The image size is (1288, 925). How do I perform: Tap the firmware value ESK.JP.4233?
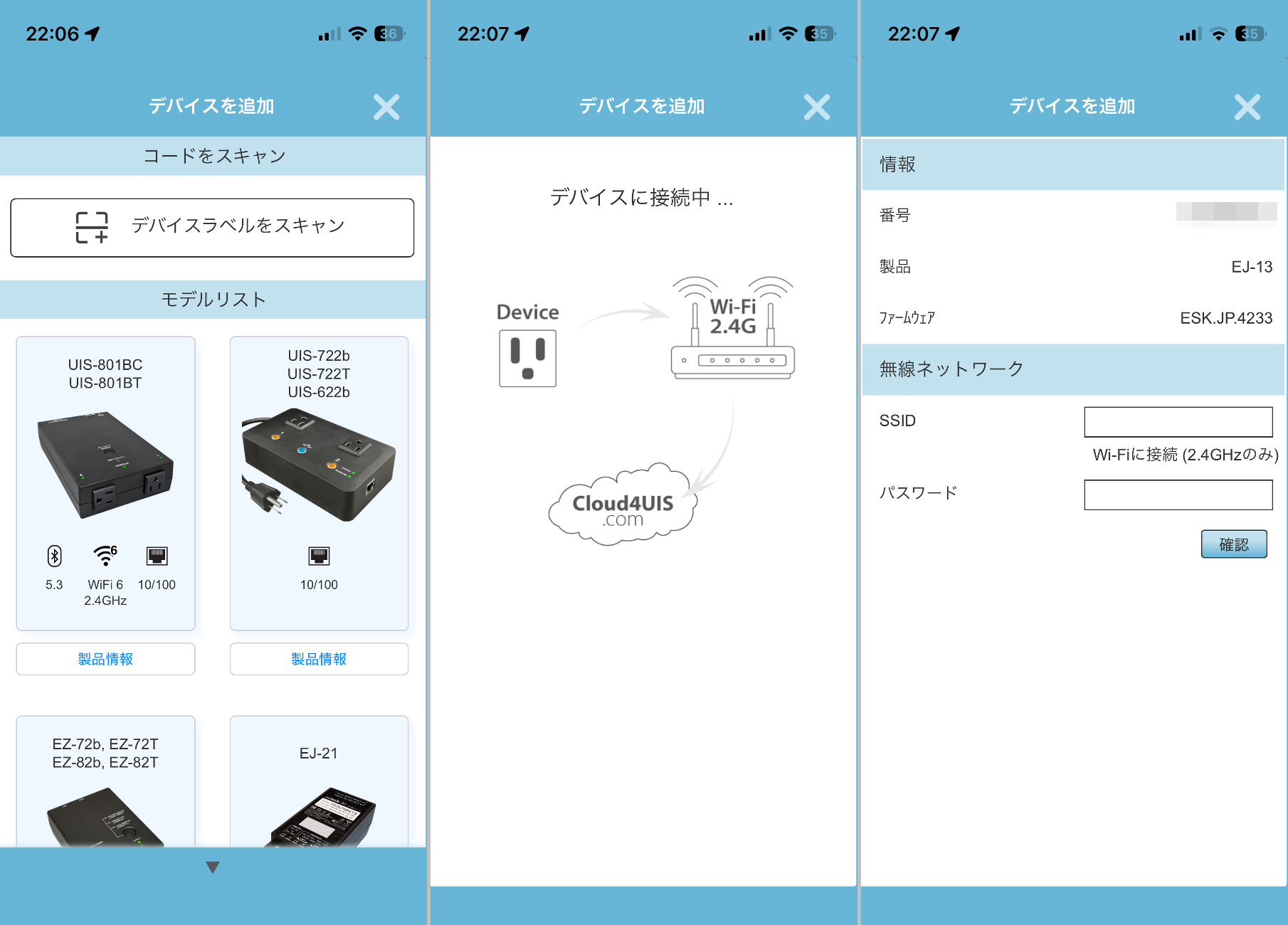pos(1226,318)
